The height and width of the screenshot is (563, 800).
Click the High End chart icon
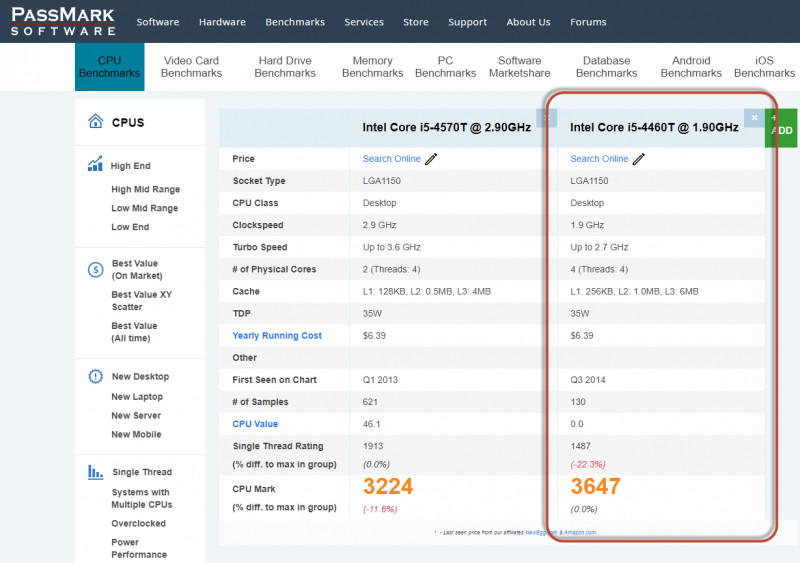click(x=96, y=165)
